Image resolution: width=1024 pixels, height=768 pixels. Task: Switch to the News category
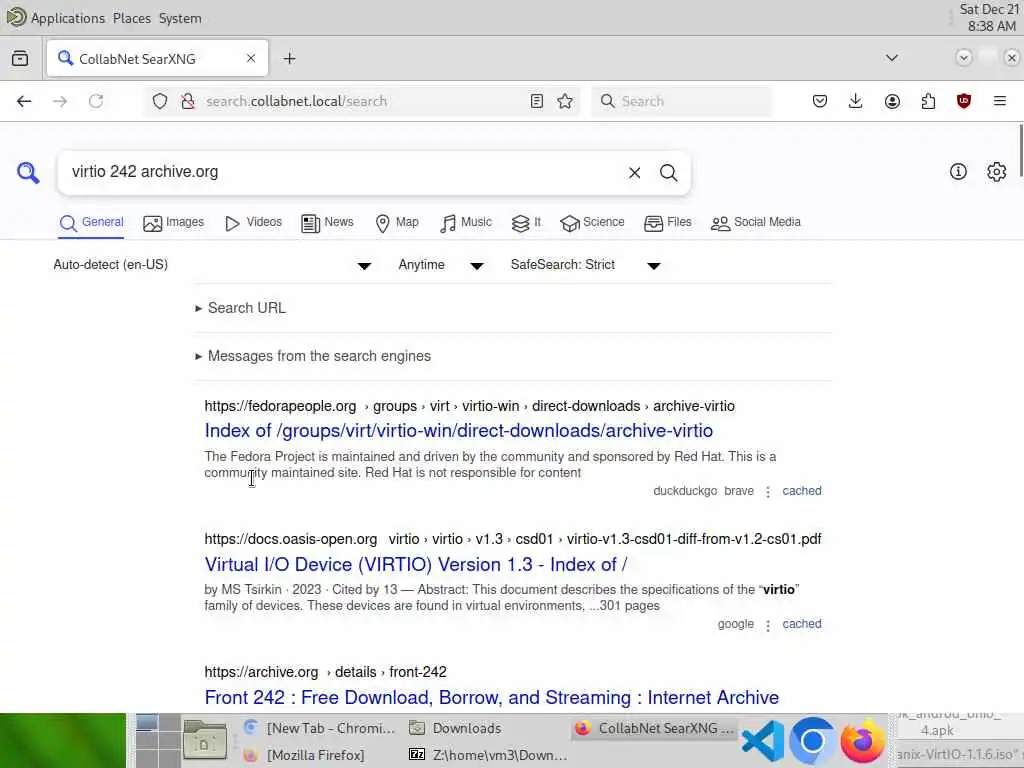pyautogui.click(x=327, y=223)
